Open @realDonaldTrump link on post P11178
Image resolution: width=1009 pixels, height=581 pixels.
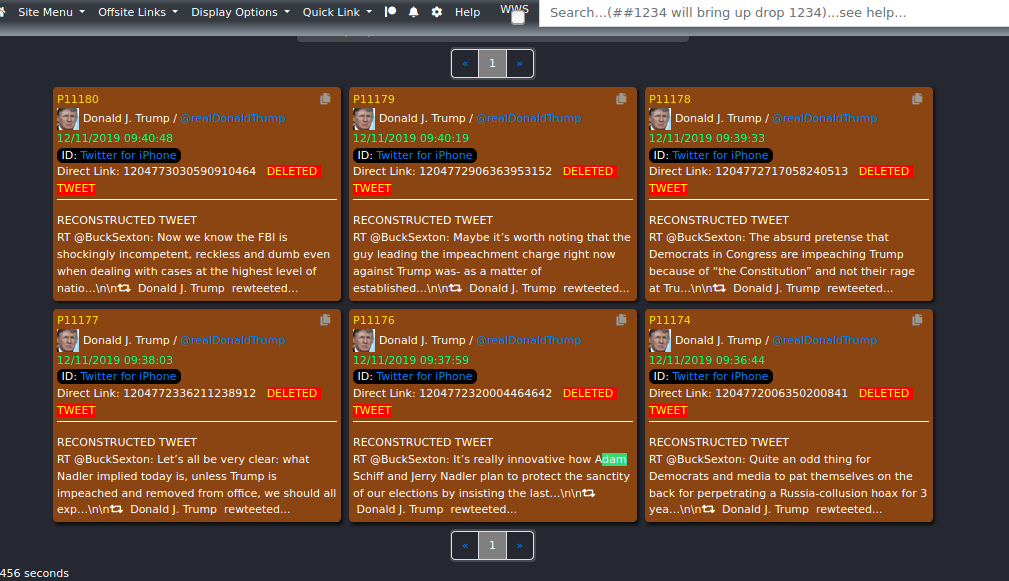(x=825, y=118)
